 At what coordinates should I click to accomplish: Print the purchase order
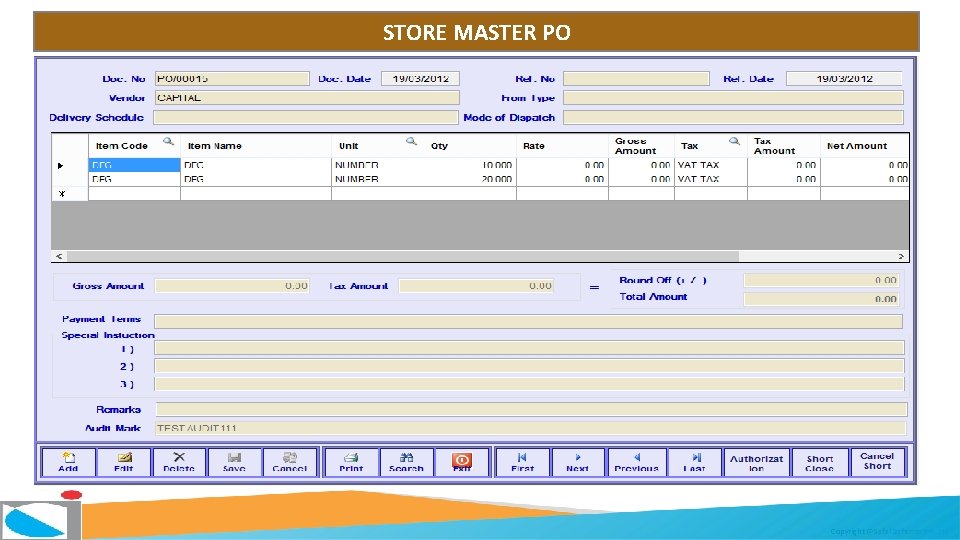pyautogui.click(x=351, y=462)
